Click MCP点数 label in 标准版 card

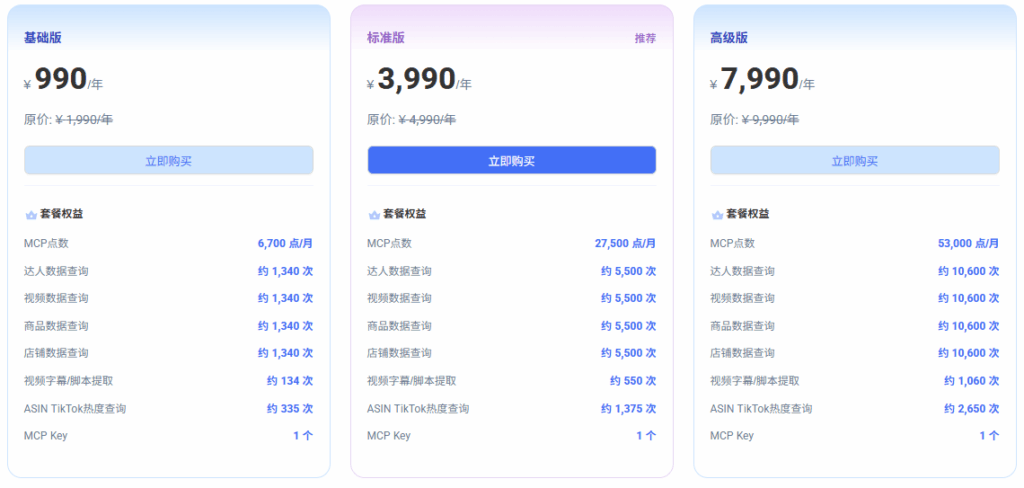389,244
